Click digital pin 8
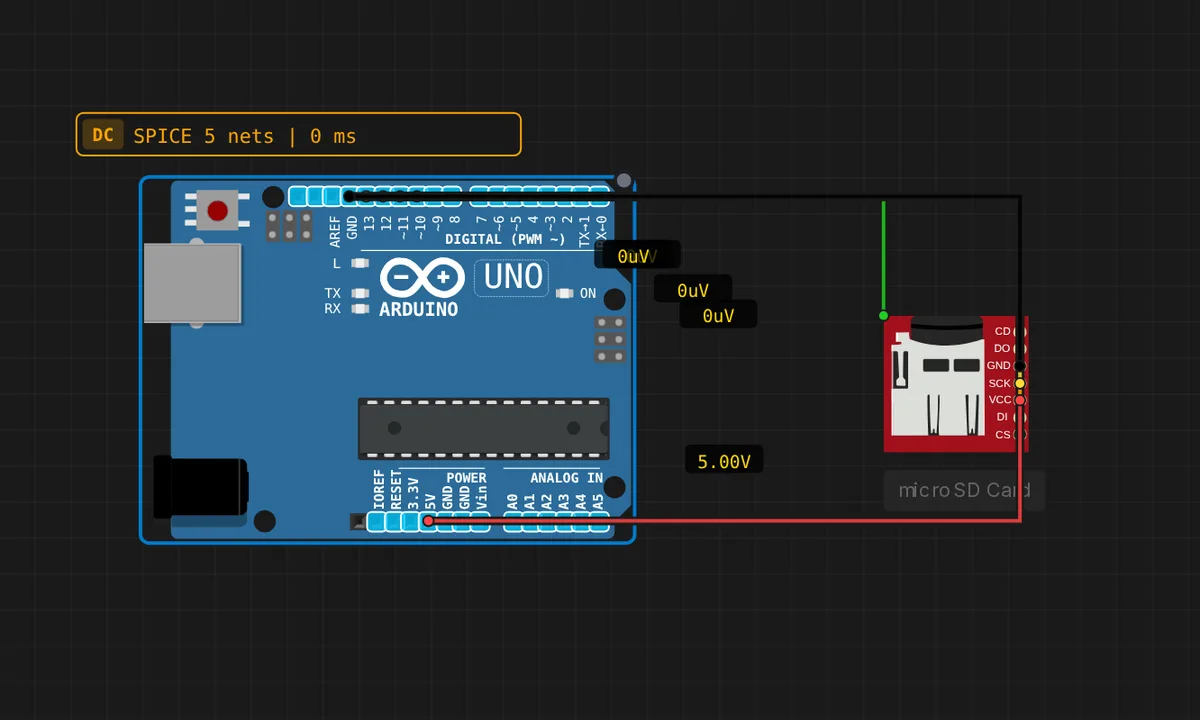The height and width of the screenshot is (720, 1200). point(454,196)
